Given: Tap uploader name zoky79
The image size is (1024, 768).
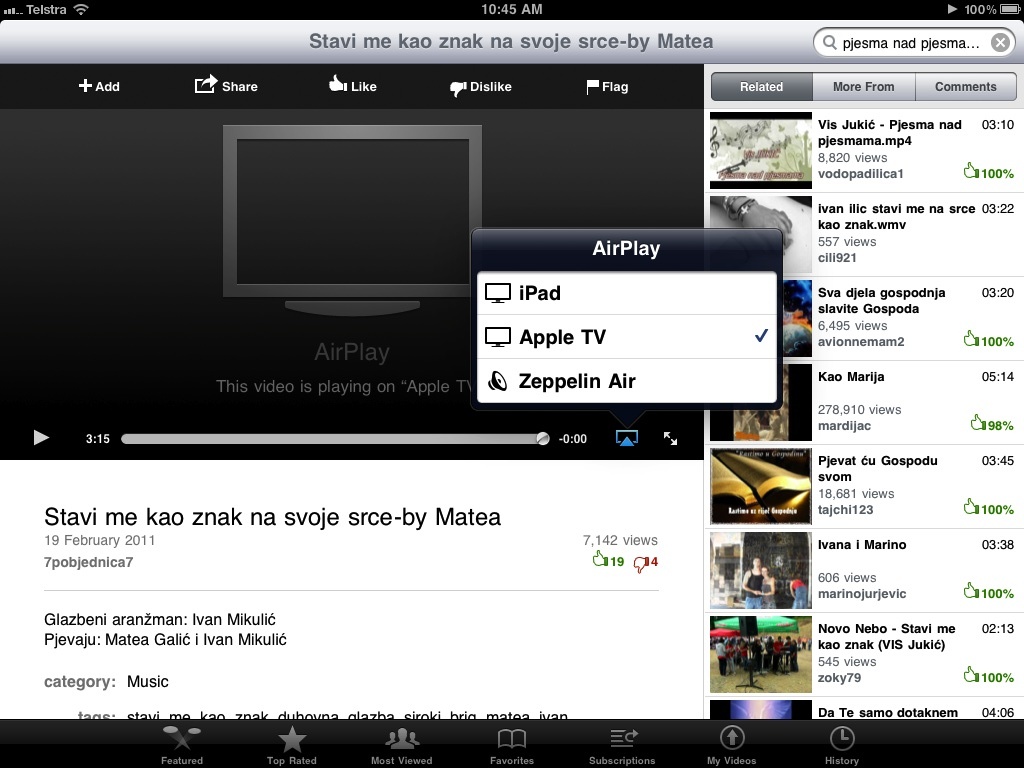Looking at the screenshot, I should 839,678.
